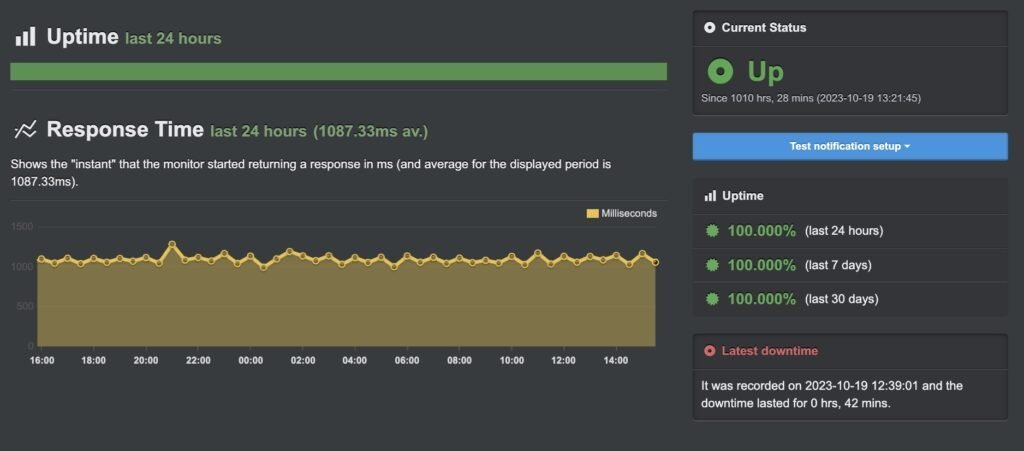
Task: Click the green badge beside last 30 days
Action: click(712, 299)
